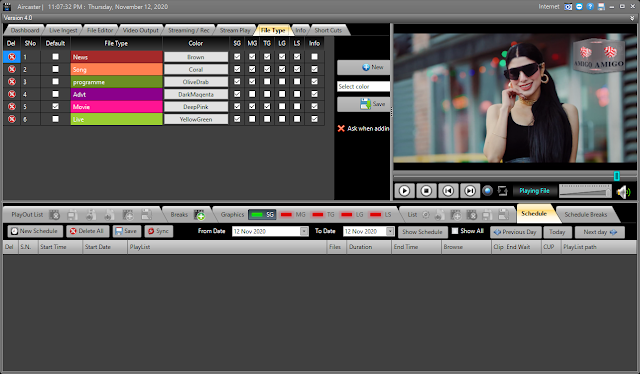Open the Streaming / Rec tab
This screenshot has height=374, width=640.
(189, 30)
